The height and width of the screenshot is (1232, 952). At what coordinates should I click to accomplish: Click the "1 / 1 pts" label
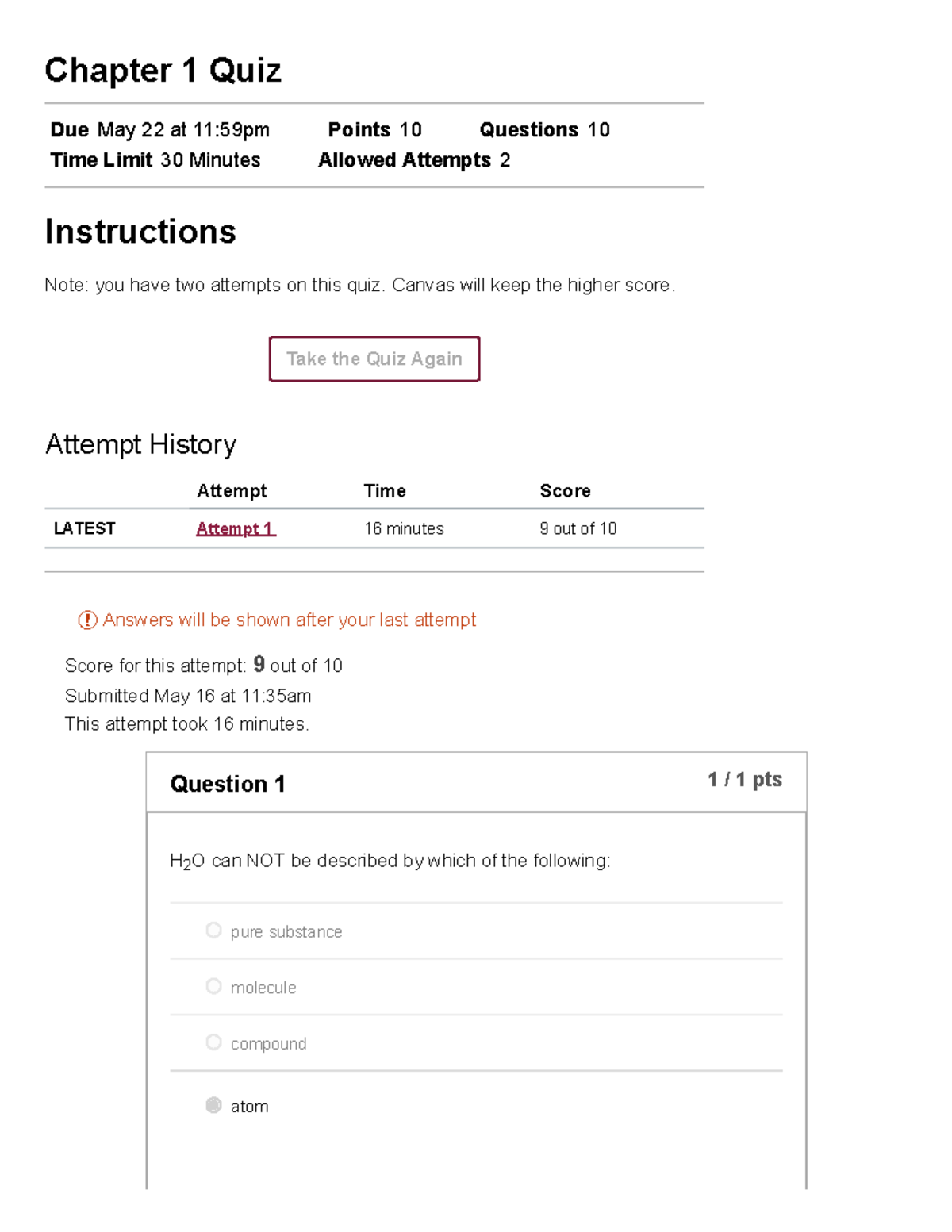tap(744, 780)
